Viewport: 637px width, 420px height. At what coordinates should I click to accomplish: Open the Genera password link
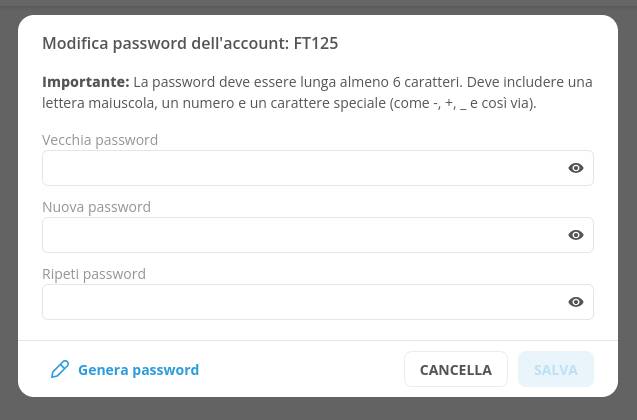pos(139,370)
